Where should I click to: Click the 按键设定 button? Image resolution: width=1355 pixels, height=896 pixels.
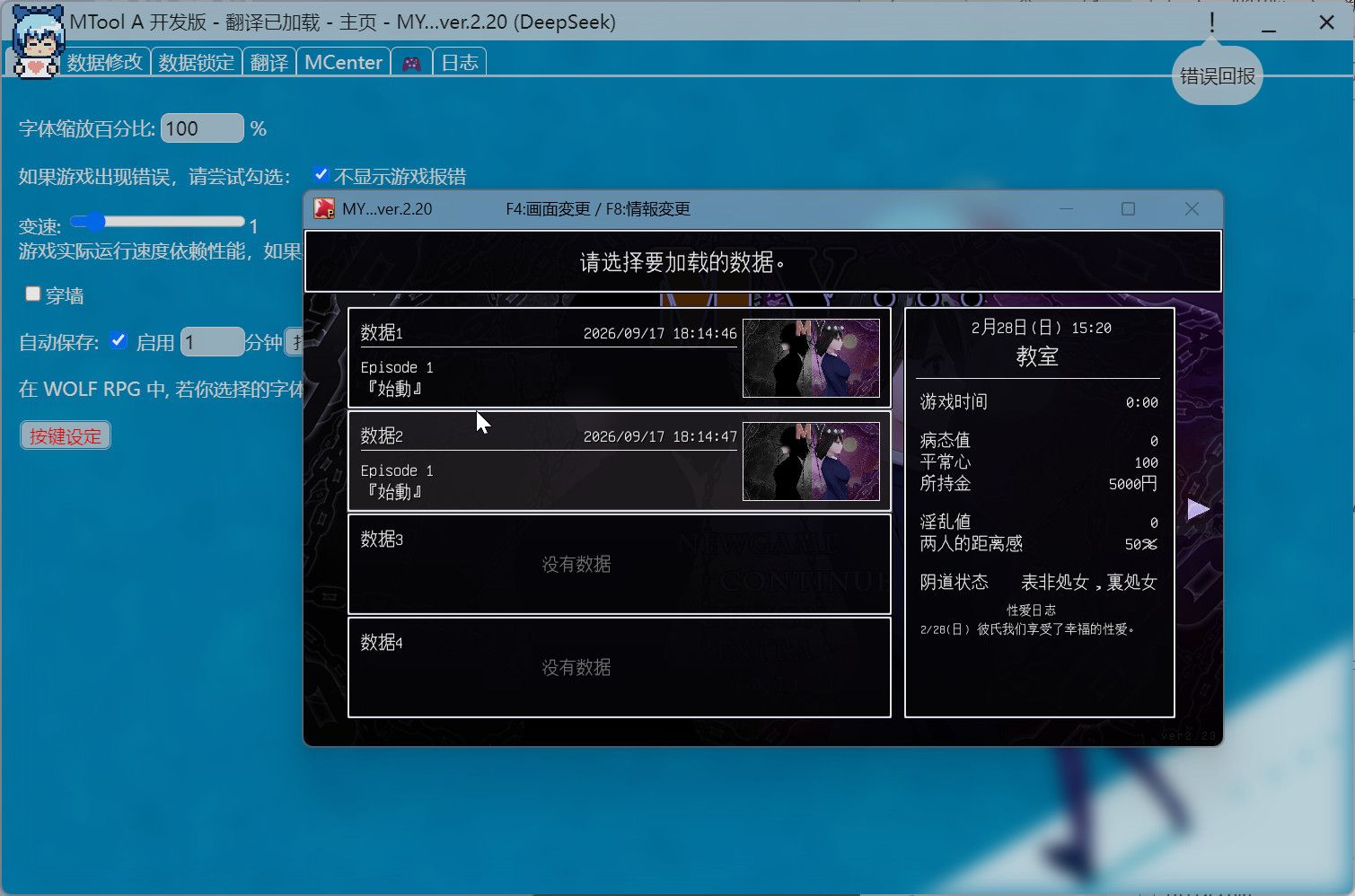tap(66, 436)
